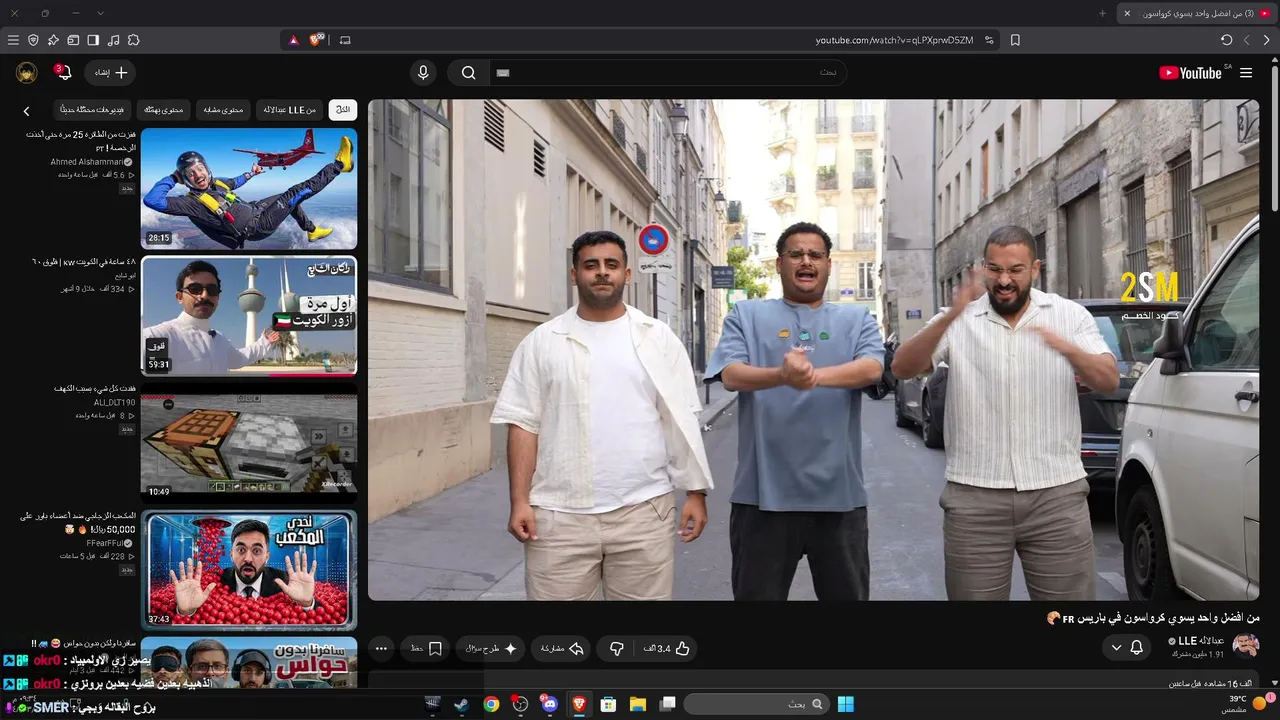Open Brave Shields lion icon
The height and width of the screenshot is (720, 1280).
317,40
